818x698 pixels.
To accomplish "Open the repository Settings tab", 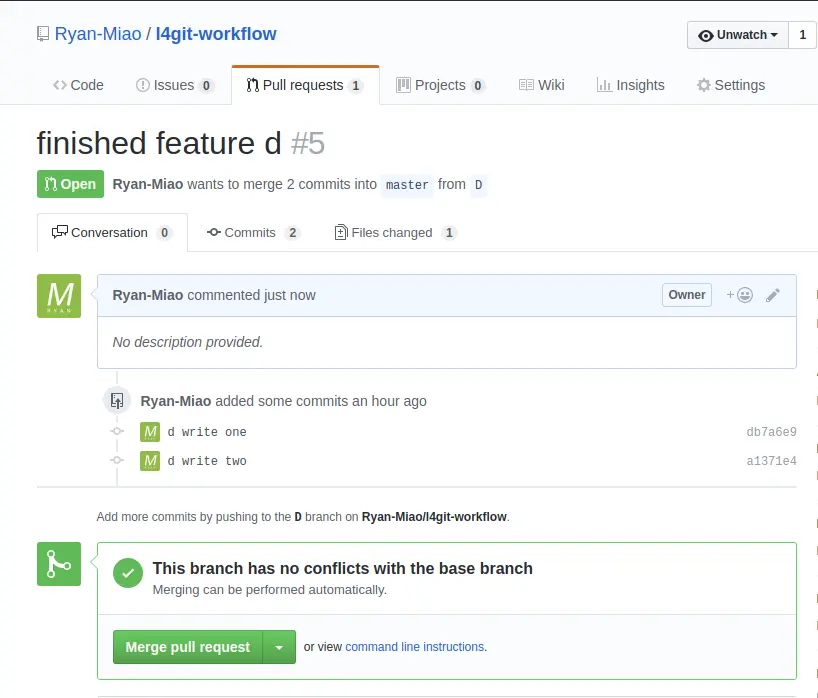I will tap(731, 85).
